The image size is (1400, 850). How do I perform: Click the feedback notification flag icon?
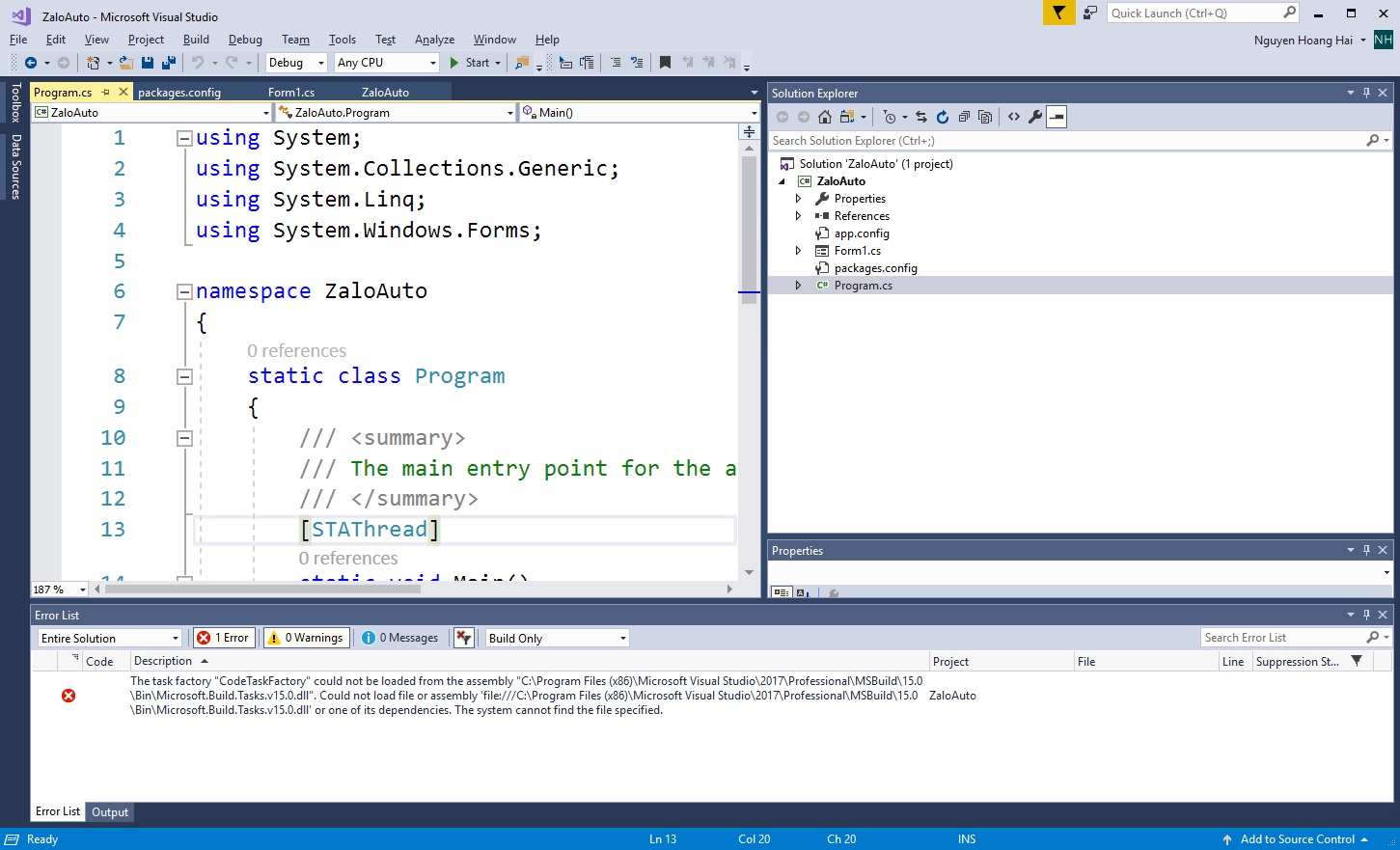[x=1058, y=13]
